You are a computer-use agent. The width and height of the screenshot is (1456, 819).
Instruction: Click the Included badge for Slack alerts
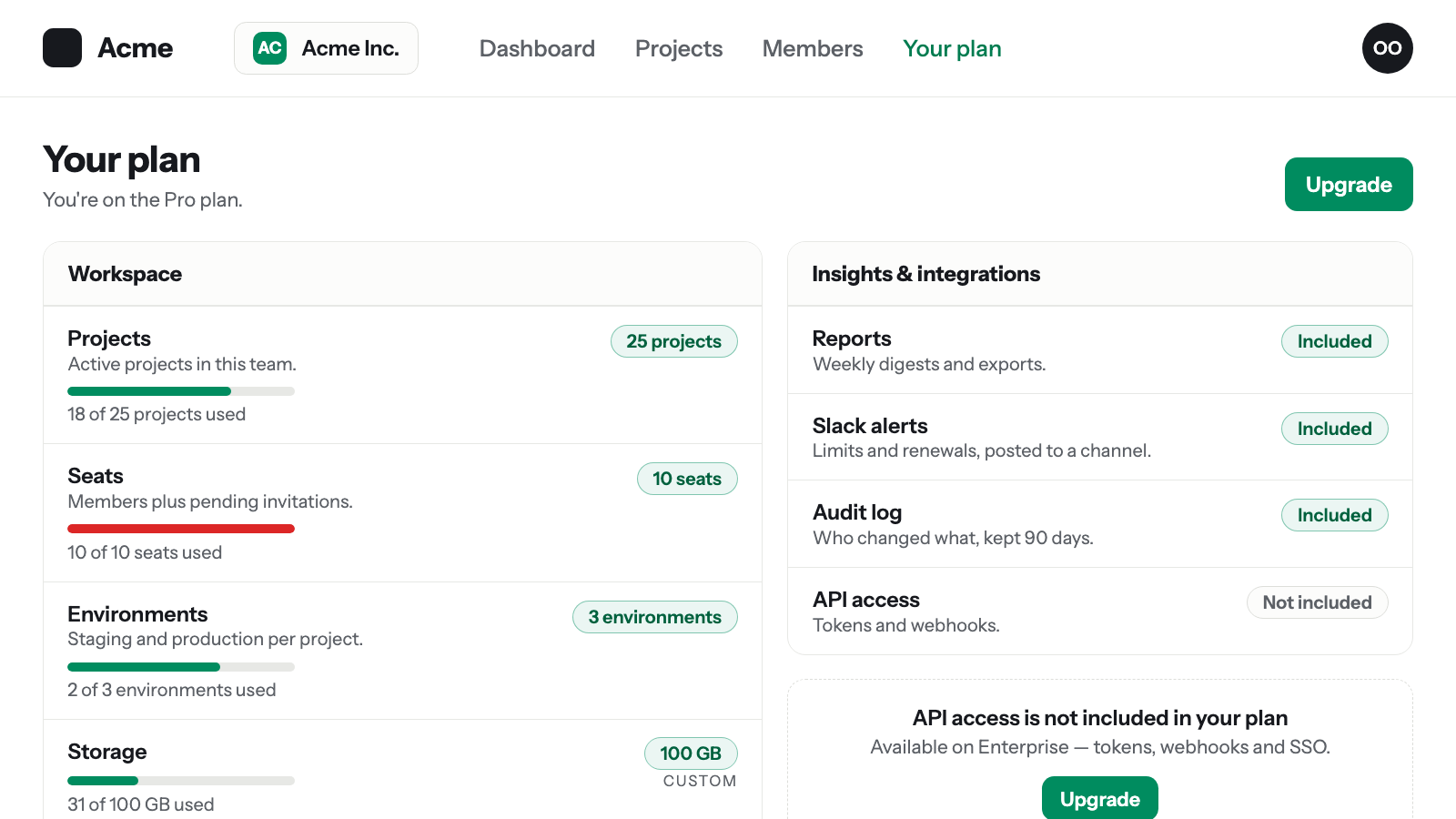[x=1334, y=429]
